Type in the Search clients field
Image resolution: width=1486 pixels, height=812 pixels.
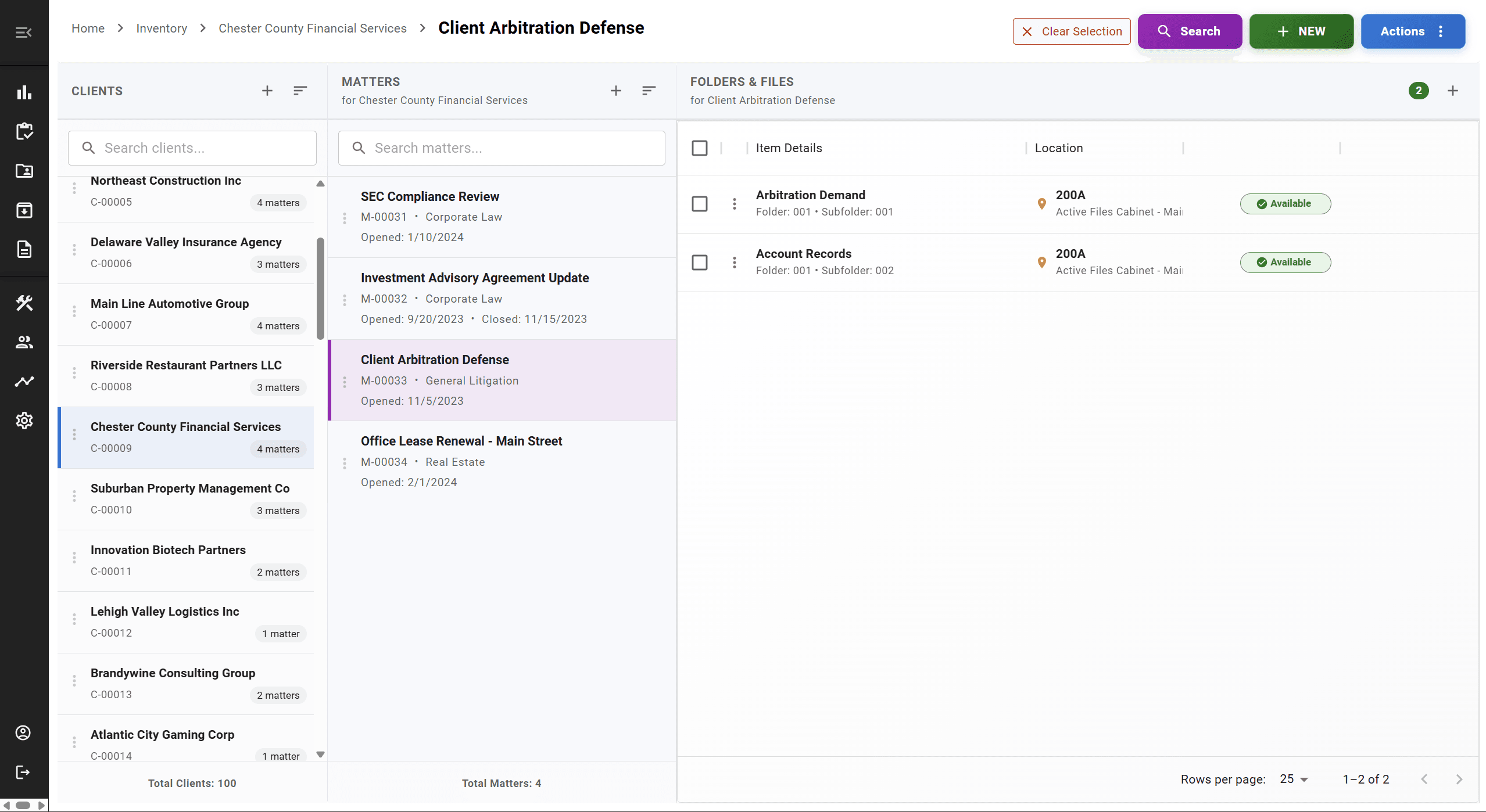192,148
